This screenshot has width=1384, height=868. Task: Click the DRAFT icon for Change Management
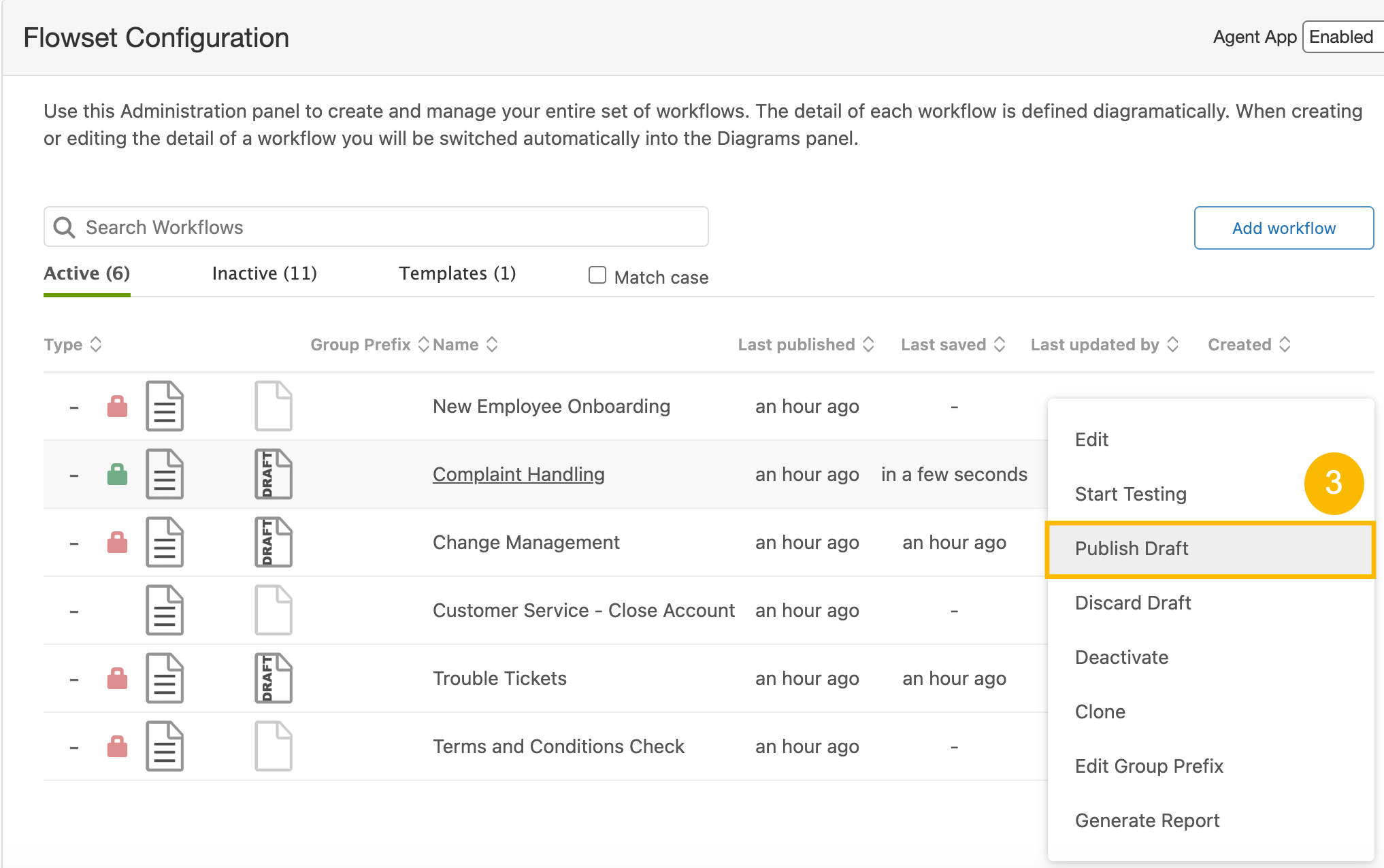pyautogui.click(x=274, y=542)
